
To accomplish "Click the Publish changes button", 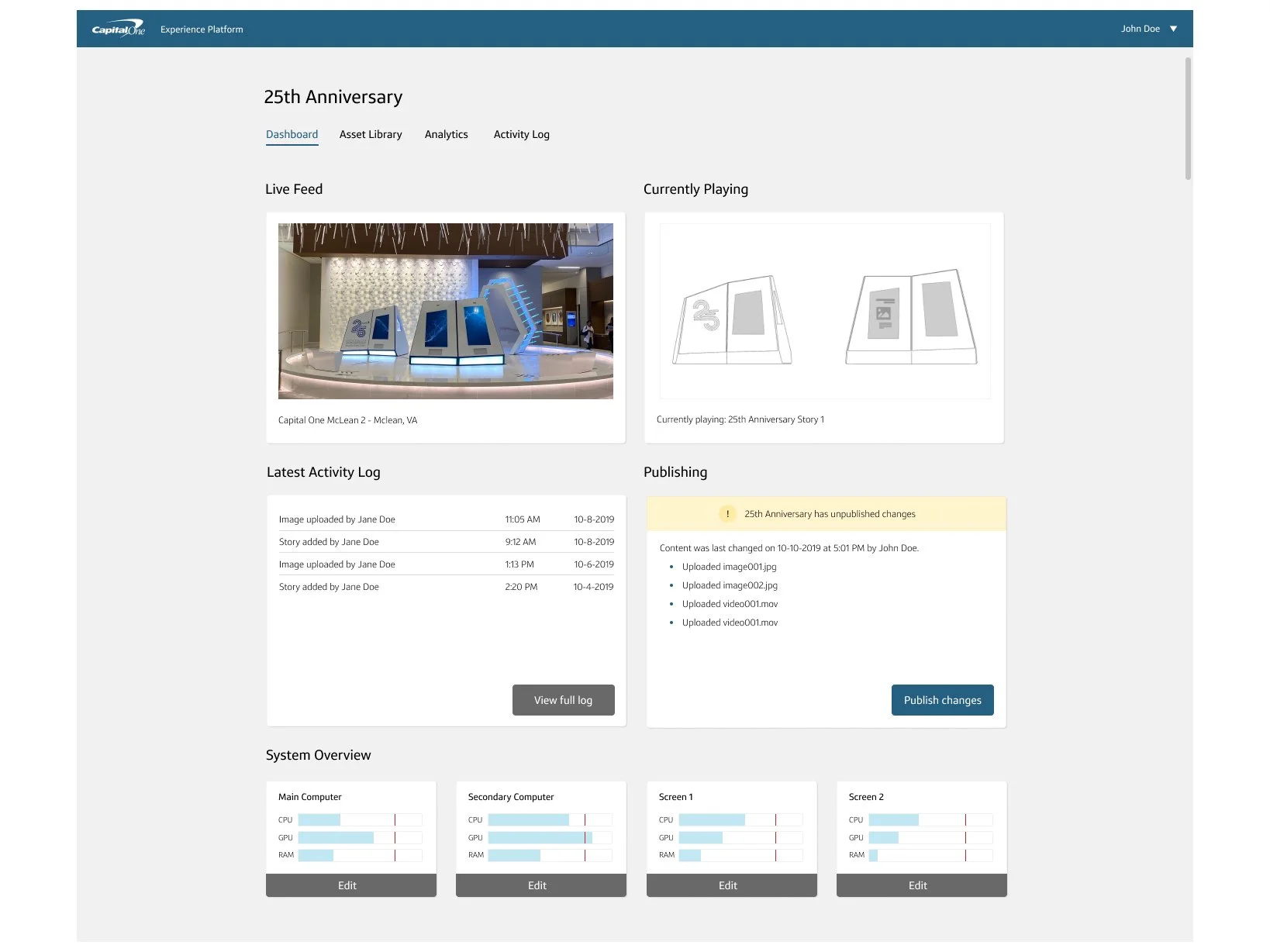I will coord(942,700).
